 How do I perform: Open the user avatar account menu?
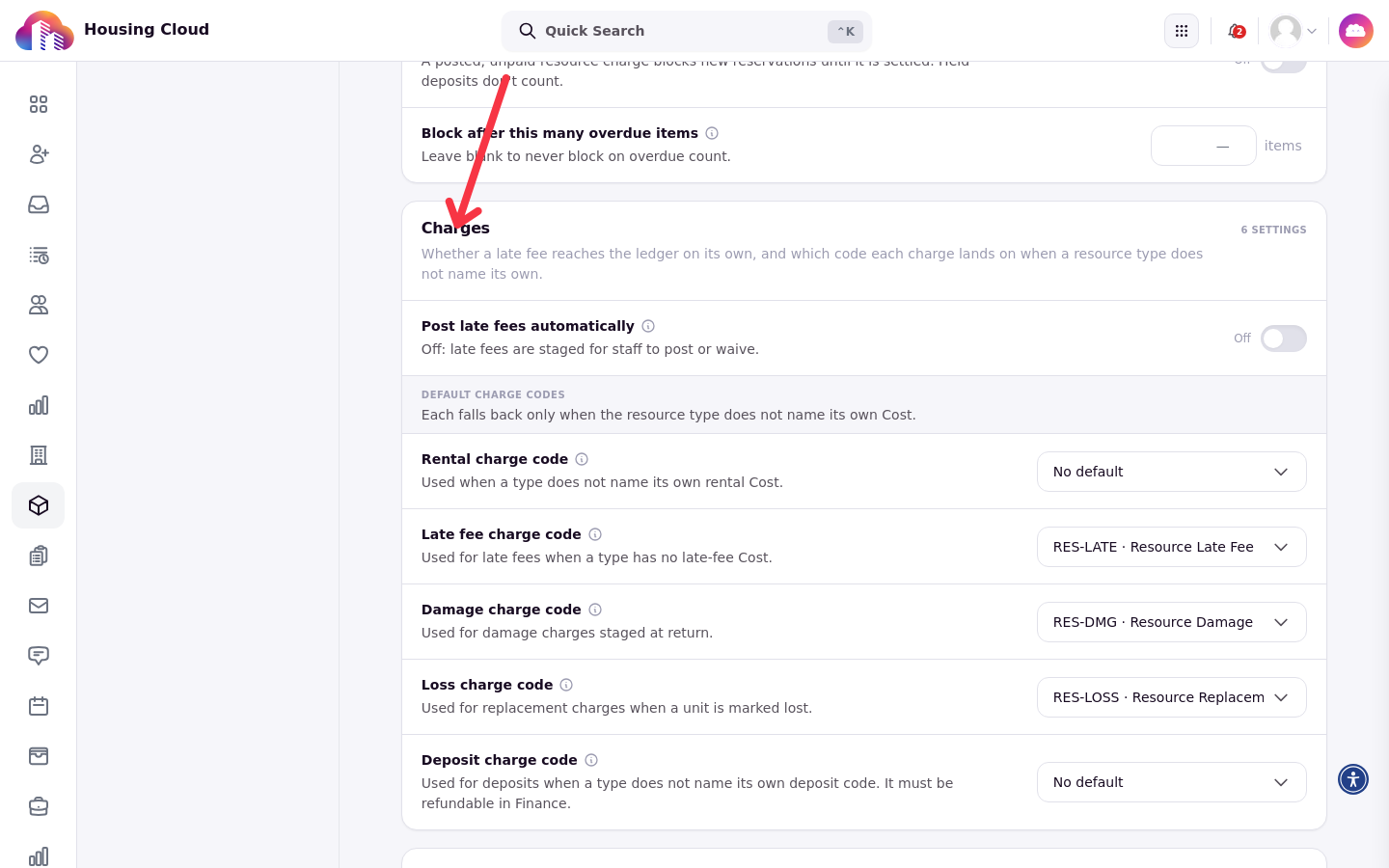click(x=1294, y=31)
